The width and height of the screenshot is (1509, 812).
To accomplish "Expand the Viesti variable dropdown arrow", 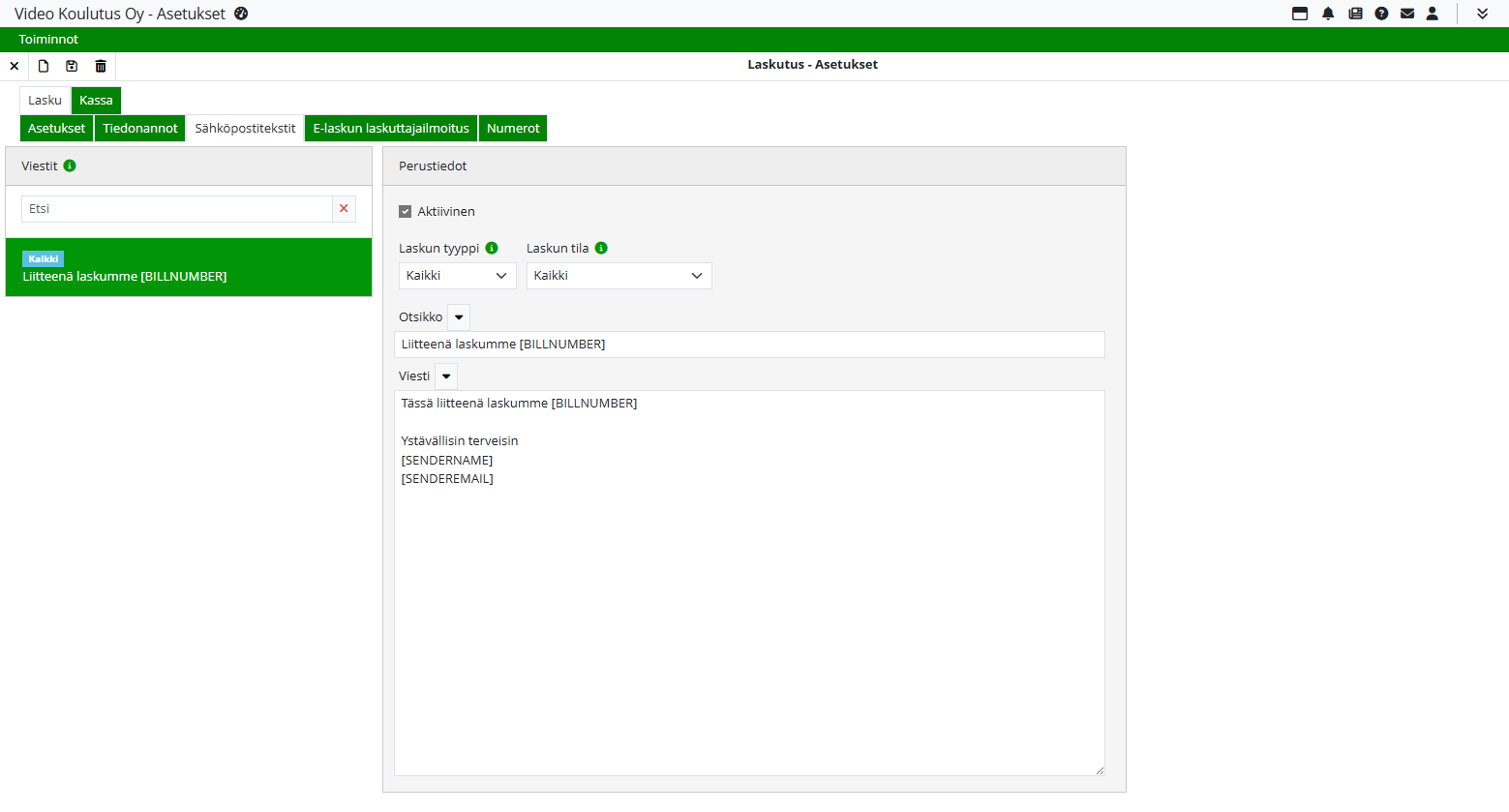I will pyautogui.click(x=446, y=376).
